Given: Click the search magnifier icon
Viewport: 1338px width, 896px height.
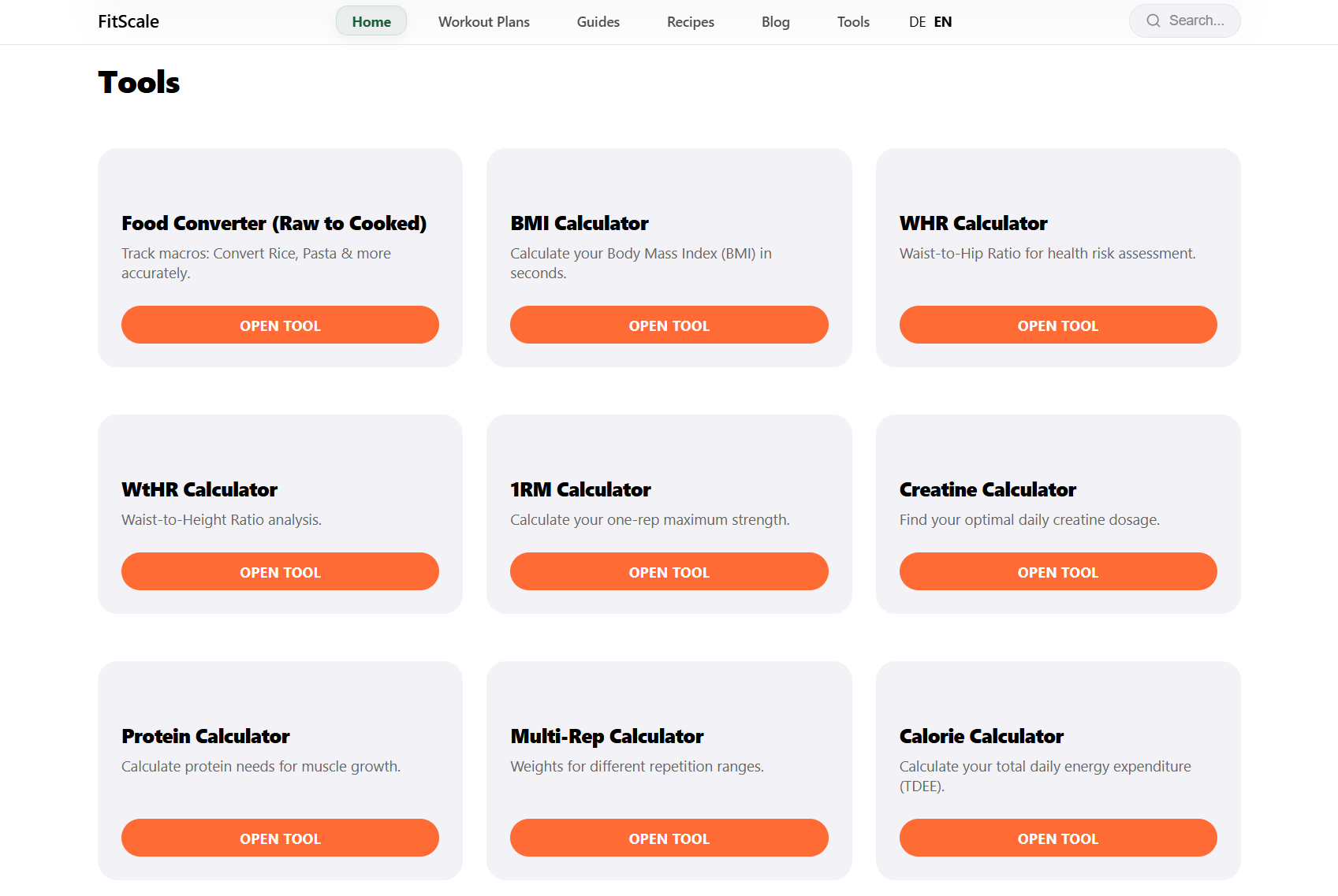Looking at the screenshot, I should (x=1153, y=20).
